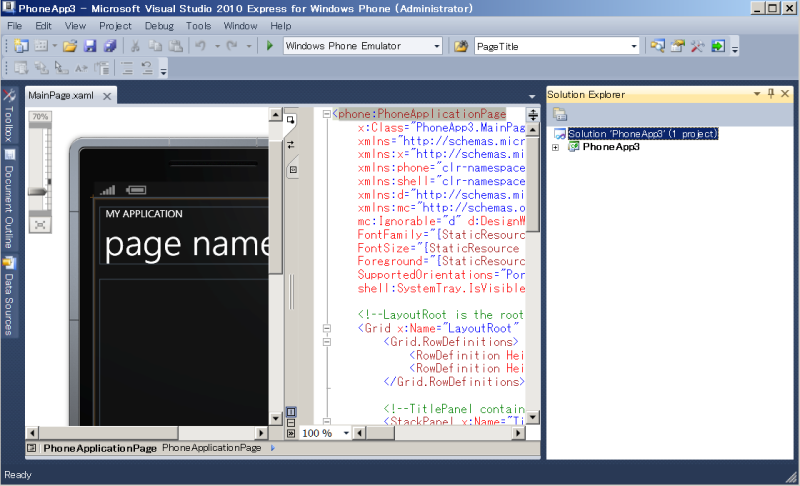Open the Add New Item dropdown arrow
Viewport: 800px width, 486px height.
click(54, 46)
